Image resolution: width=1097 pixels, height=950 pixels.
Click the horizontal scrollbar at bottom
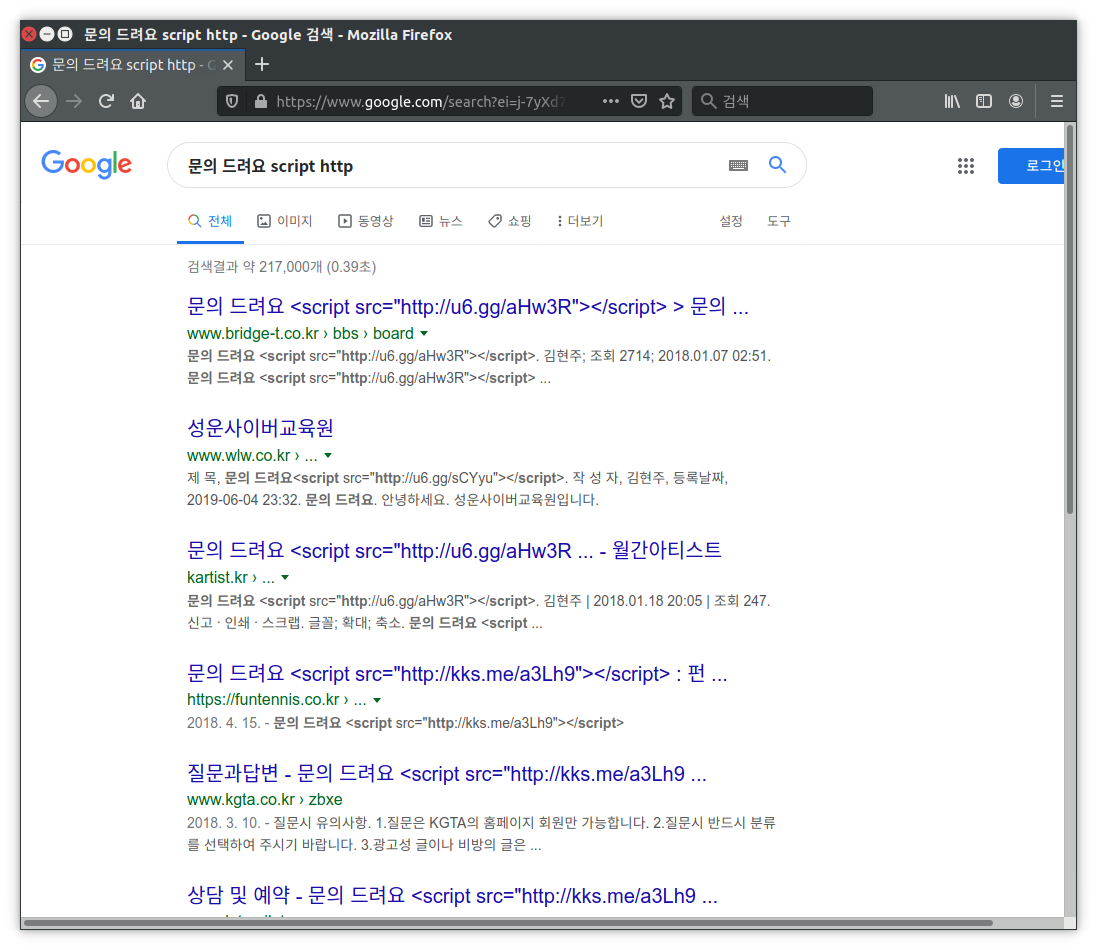point(507,923)
